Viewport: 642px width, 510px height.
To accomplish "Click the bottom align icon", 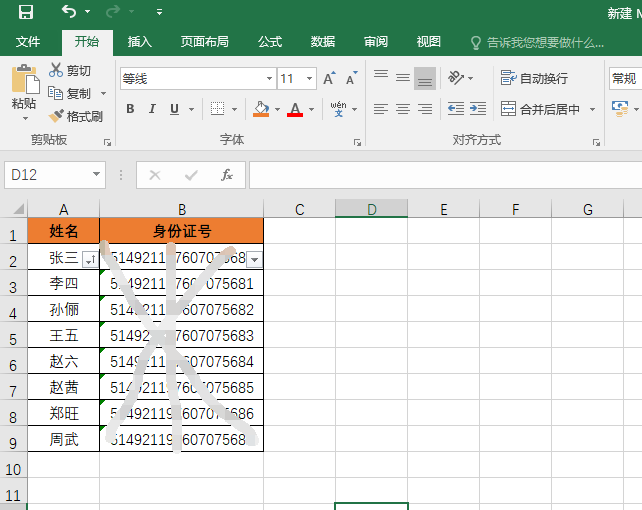I will 425,78.
